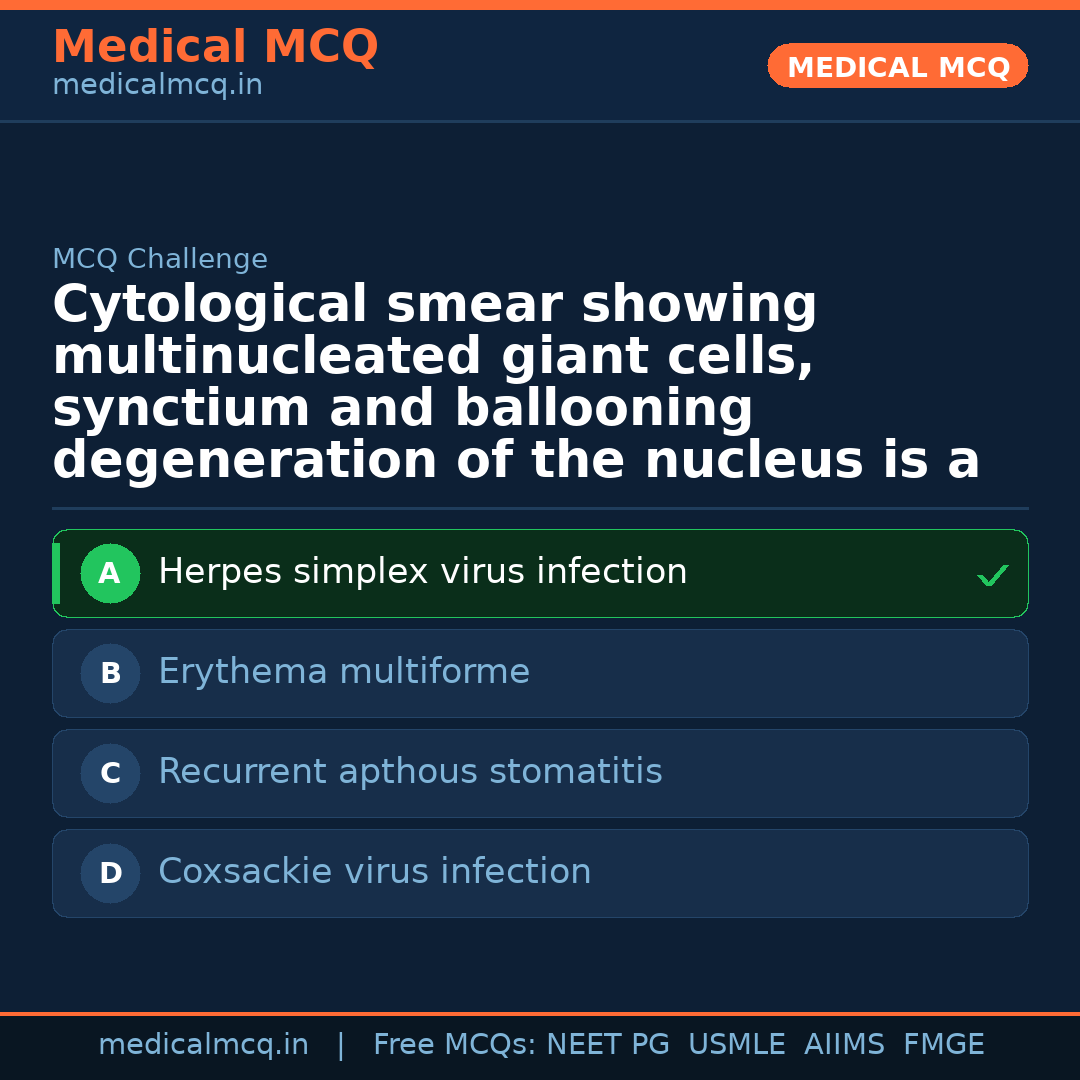Select Herpes simplex virus infection answer
Screen dimensions: 1080x1080
pos(422,573)
